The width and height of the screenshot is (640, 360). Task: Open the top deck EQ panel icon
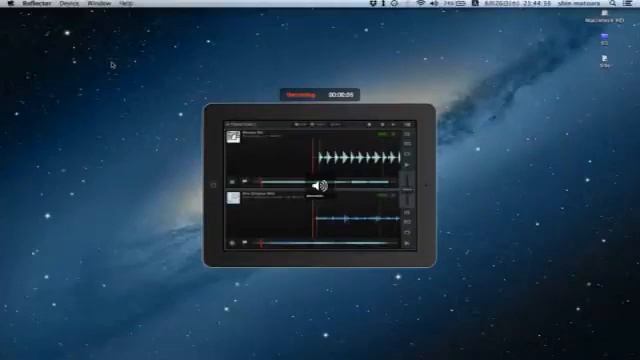(407, 144)
